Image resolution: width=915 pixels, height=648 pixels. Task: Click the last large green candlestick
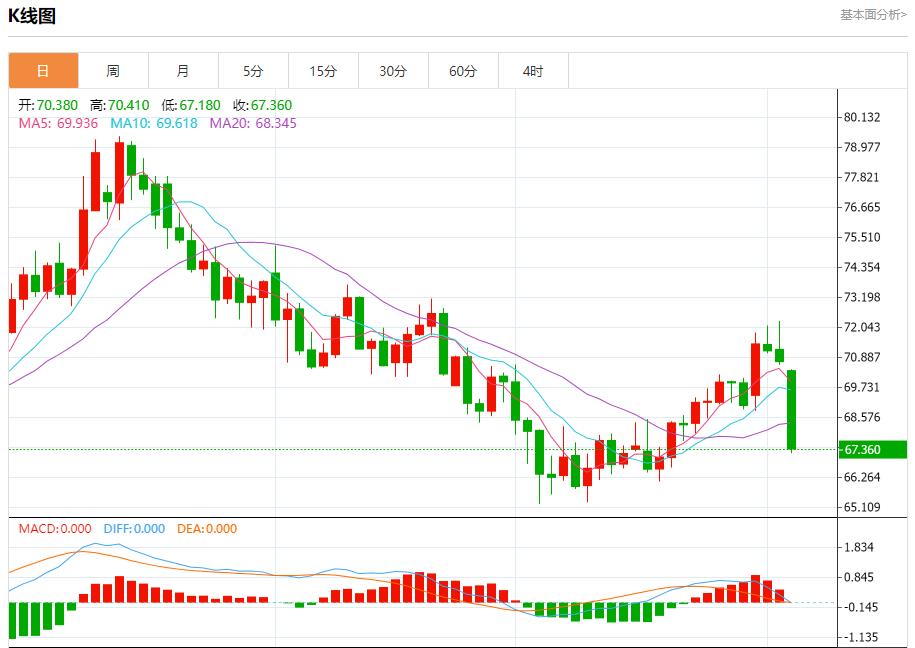click(791, 410)
